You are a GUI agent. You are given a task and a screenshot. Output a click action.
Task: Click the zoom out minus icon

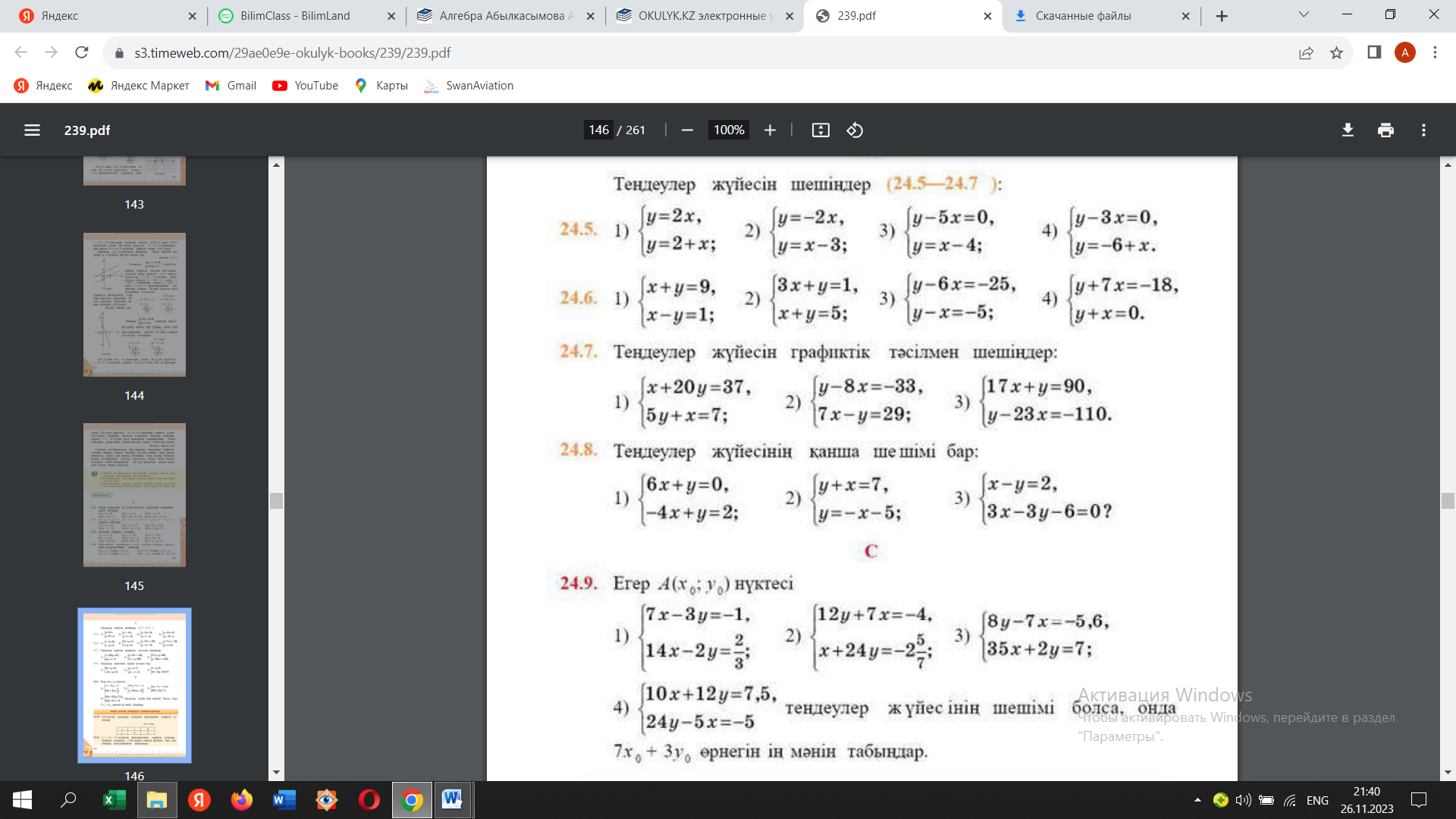[687, 130]
